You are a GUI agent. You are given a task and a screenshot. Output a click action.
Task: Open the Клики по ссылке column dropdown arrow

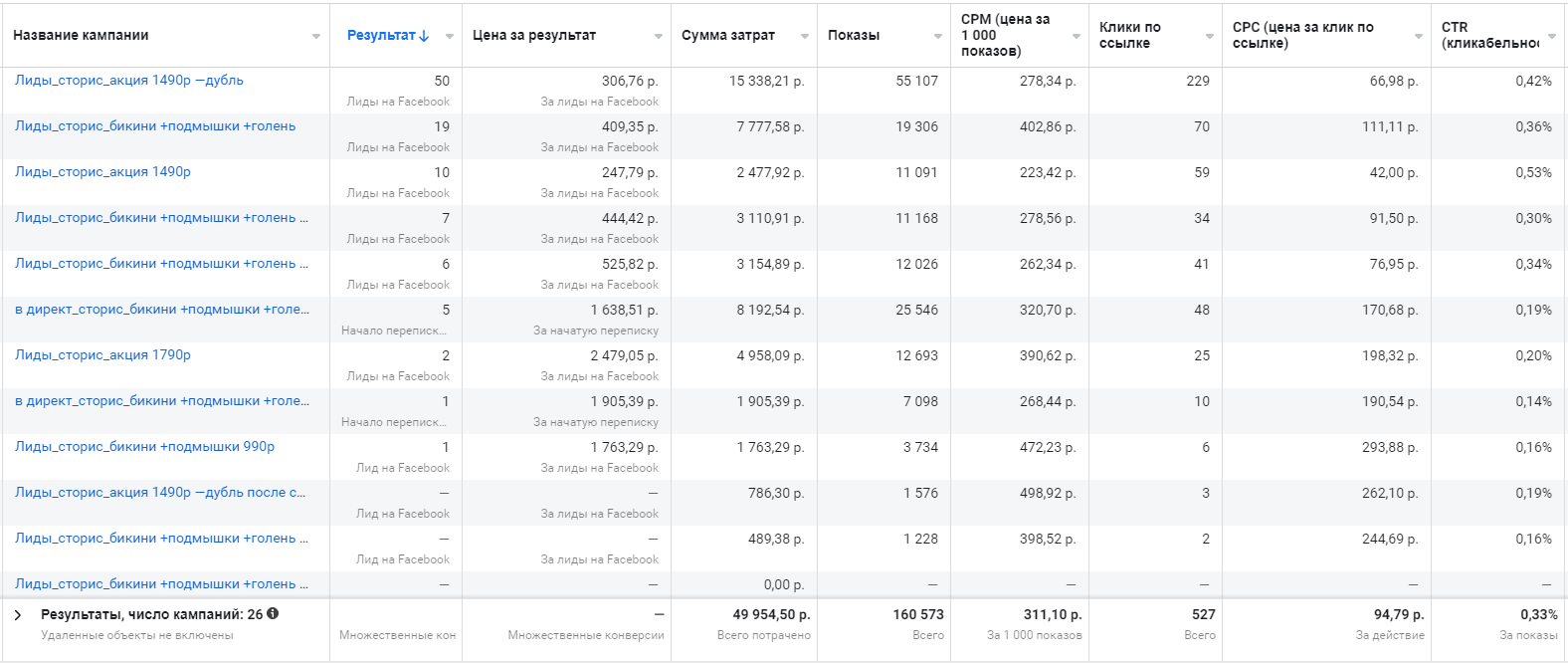[x=1210, y=37]
